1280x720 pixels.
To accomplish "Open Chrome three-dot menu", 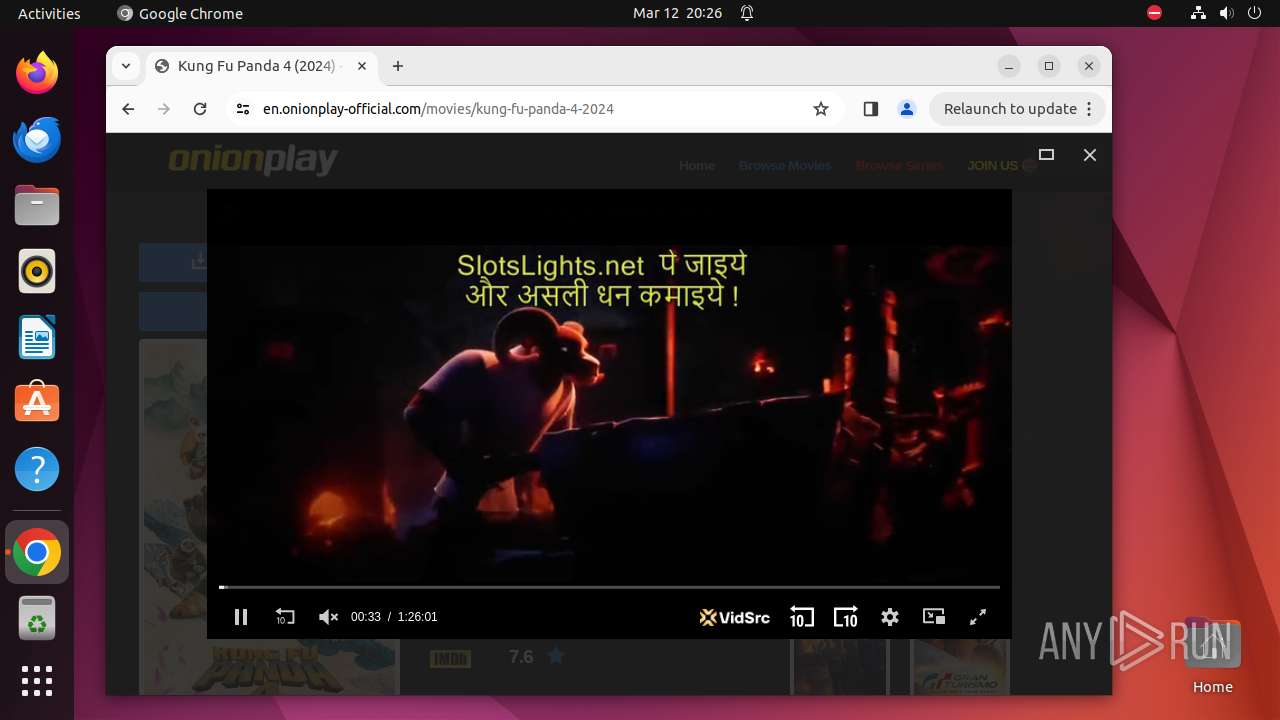I will click(1090, 109).
